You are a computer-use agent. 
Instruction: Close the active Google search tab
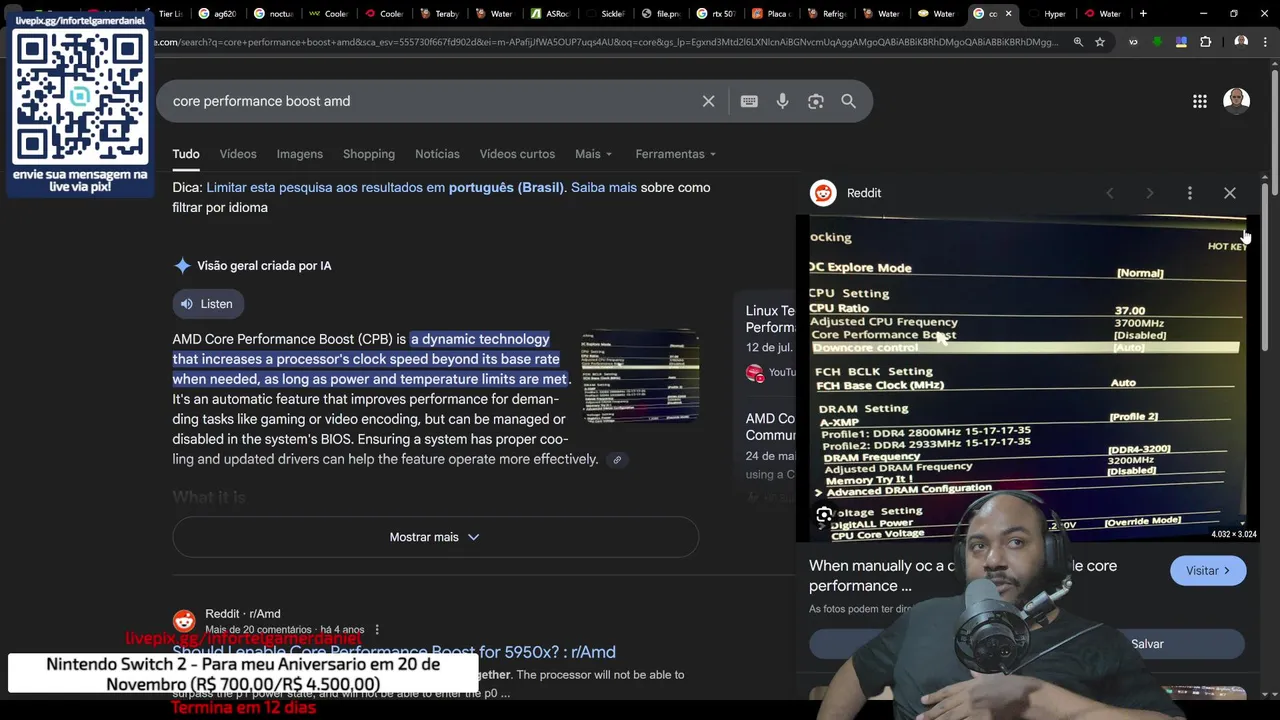coord(1008,14)
